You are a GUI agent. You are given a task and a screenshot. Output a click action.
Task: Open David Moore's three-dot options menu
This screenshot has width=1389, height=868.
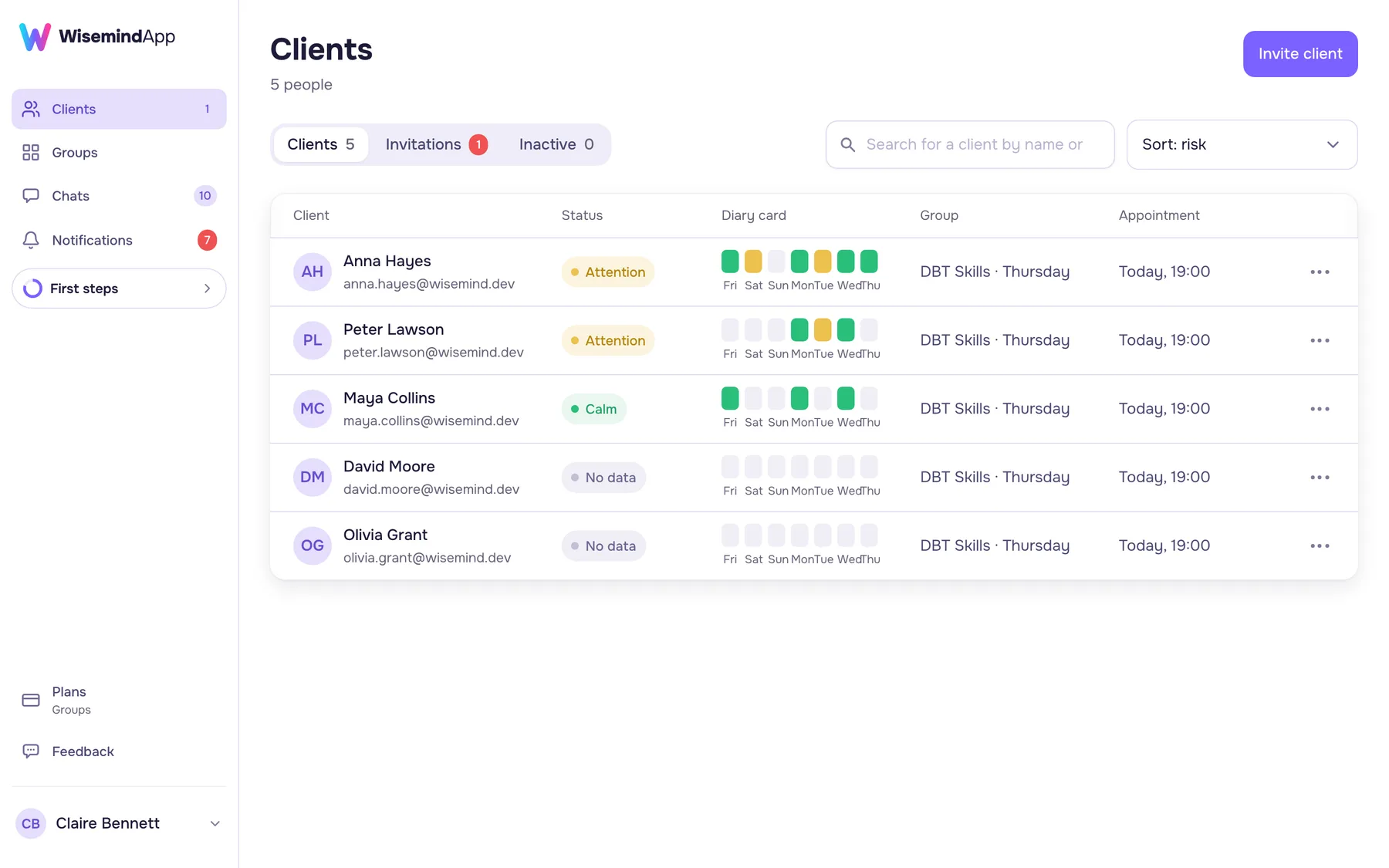[x=1320, y=477]
